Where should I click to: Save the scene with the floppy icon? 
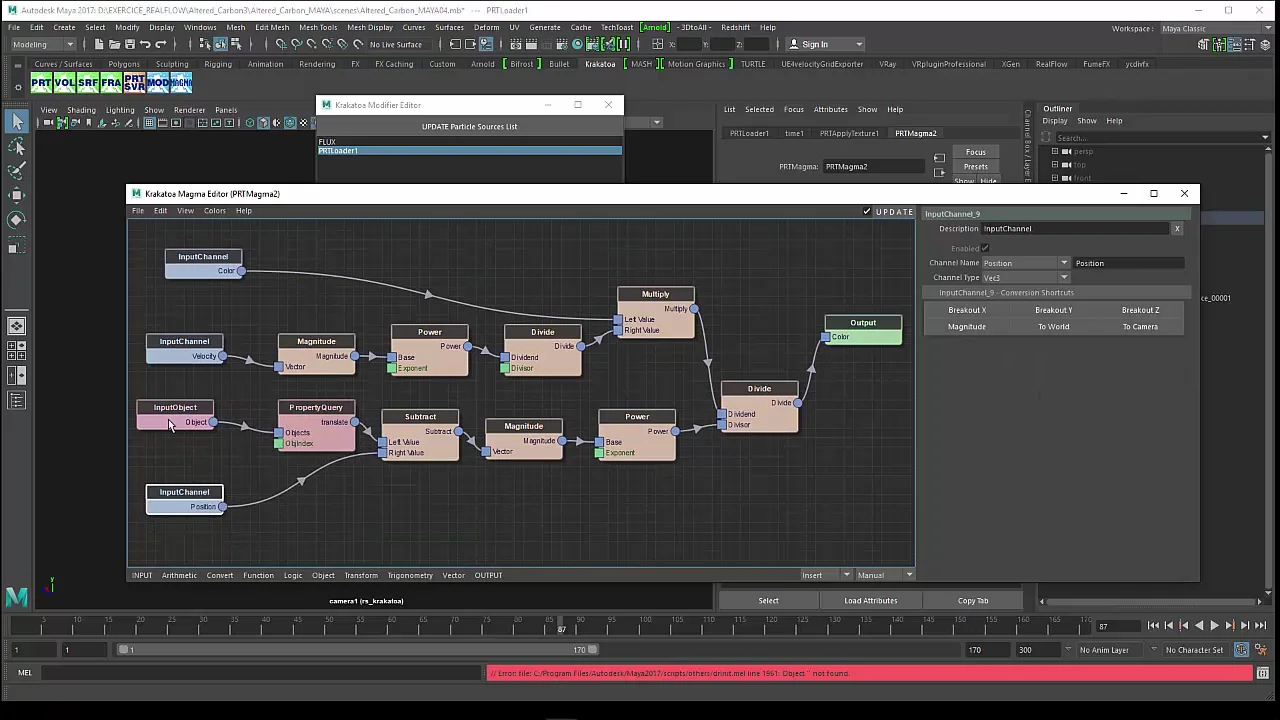(130, 44)
